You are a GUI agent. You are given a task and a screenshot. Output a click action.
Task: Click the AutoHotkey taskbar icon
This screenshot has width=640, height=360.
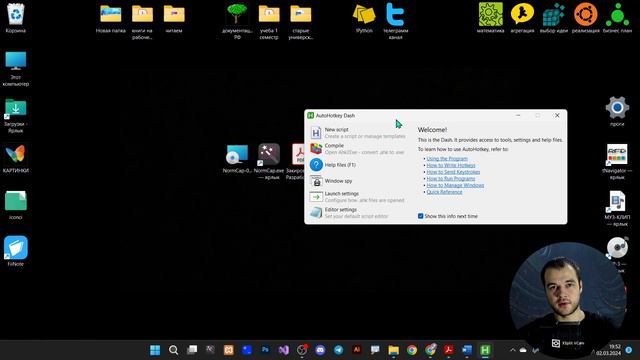485,350
